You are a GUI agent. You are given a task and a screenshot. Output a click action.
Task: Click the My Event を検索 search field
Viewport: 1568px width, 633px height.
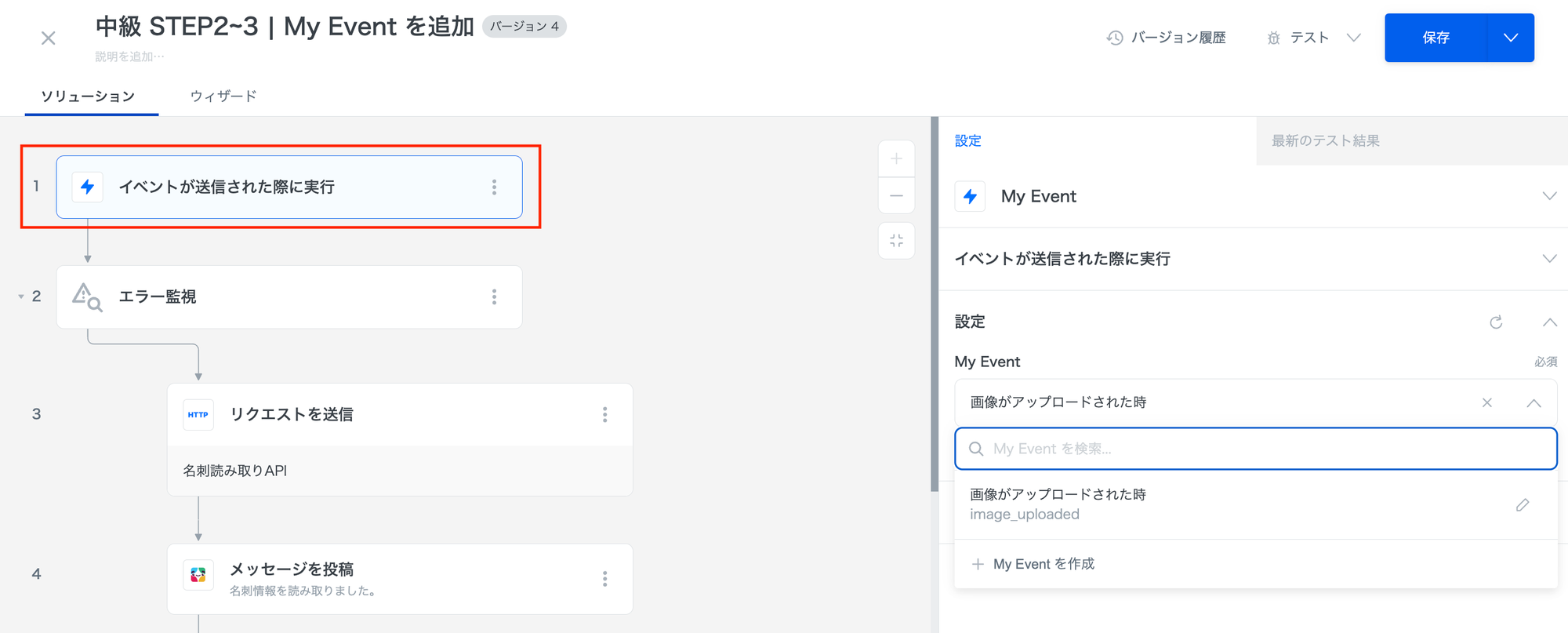tap(1254, 449)
